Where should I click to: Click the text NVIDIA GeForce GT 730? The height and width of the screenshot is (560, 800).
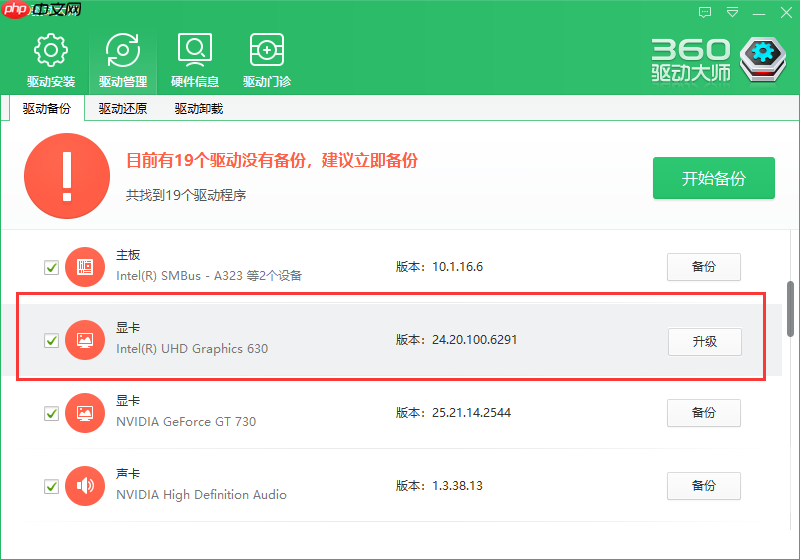(186, 422)
